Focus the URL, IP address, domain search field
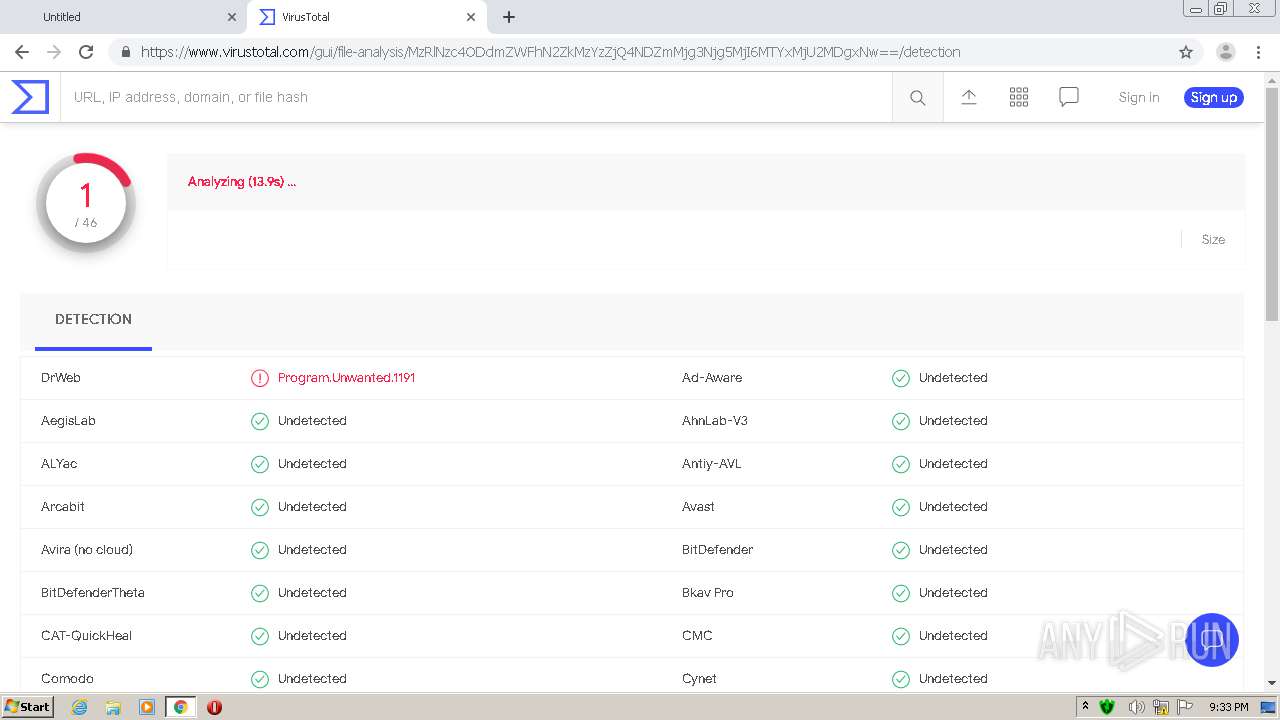 [x=476, y=97]
